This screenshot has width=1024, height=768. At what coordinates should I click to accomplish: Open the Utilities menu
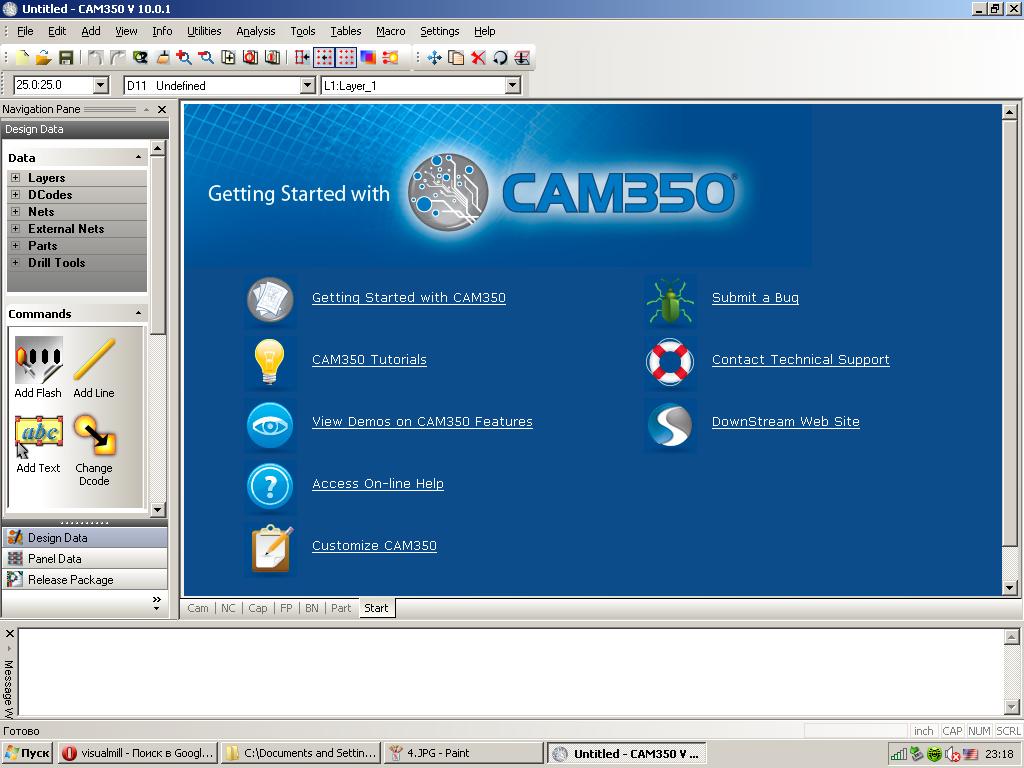[204, 31]
